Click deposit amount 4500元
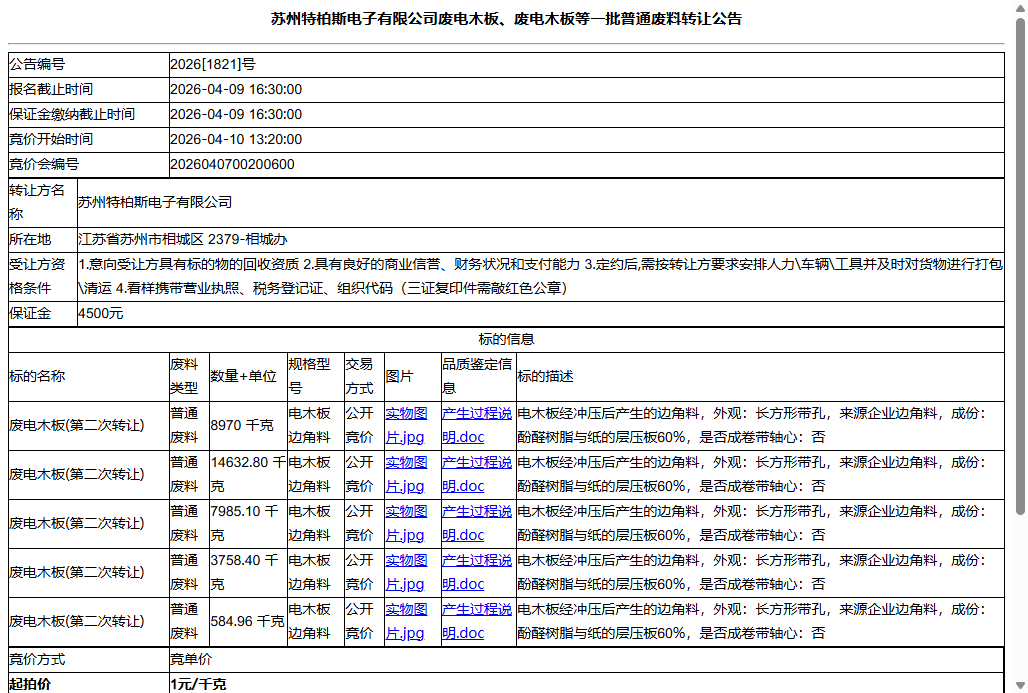The image size is (1028, 693). point(100,313)
